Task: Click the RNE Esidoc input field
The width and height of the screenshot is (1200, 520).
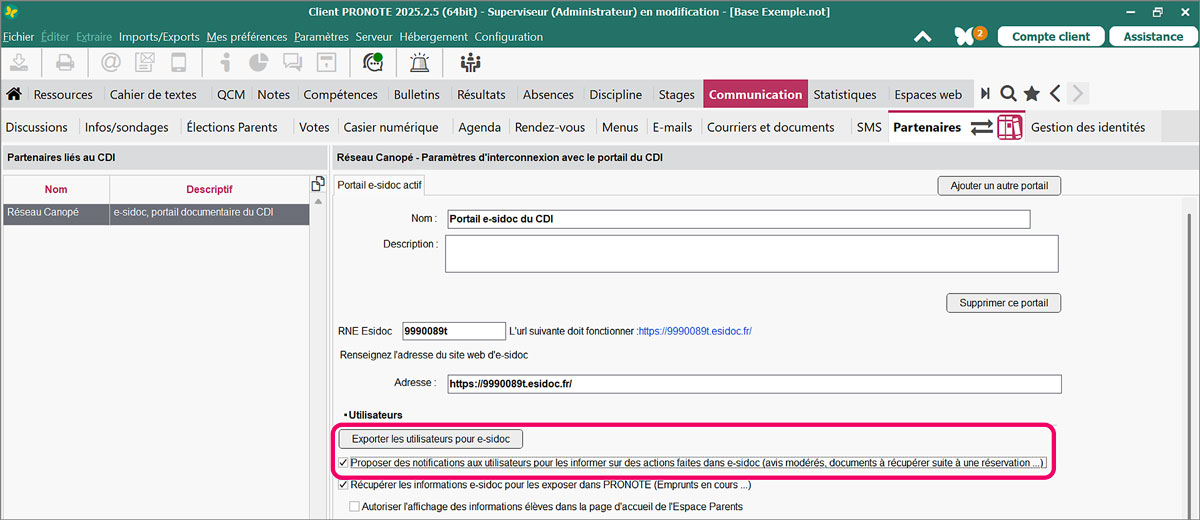Action: (x=454, y=331)
